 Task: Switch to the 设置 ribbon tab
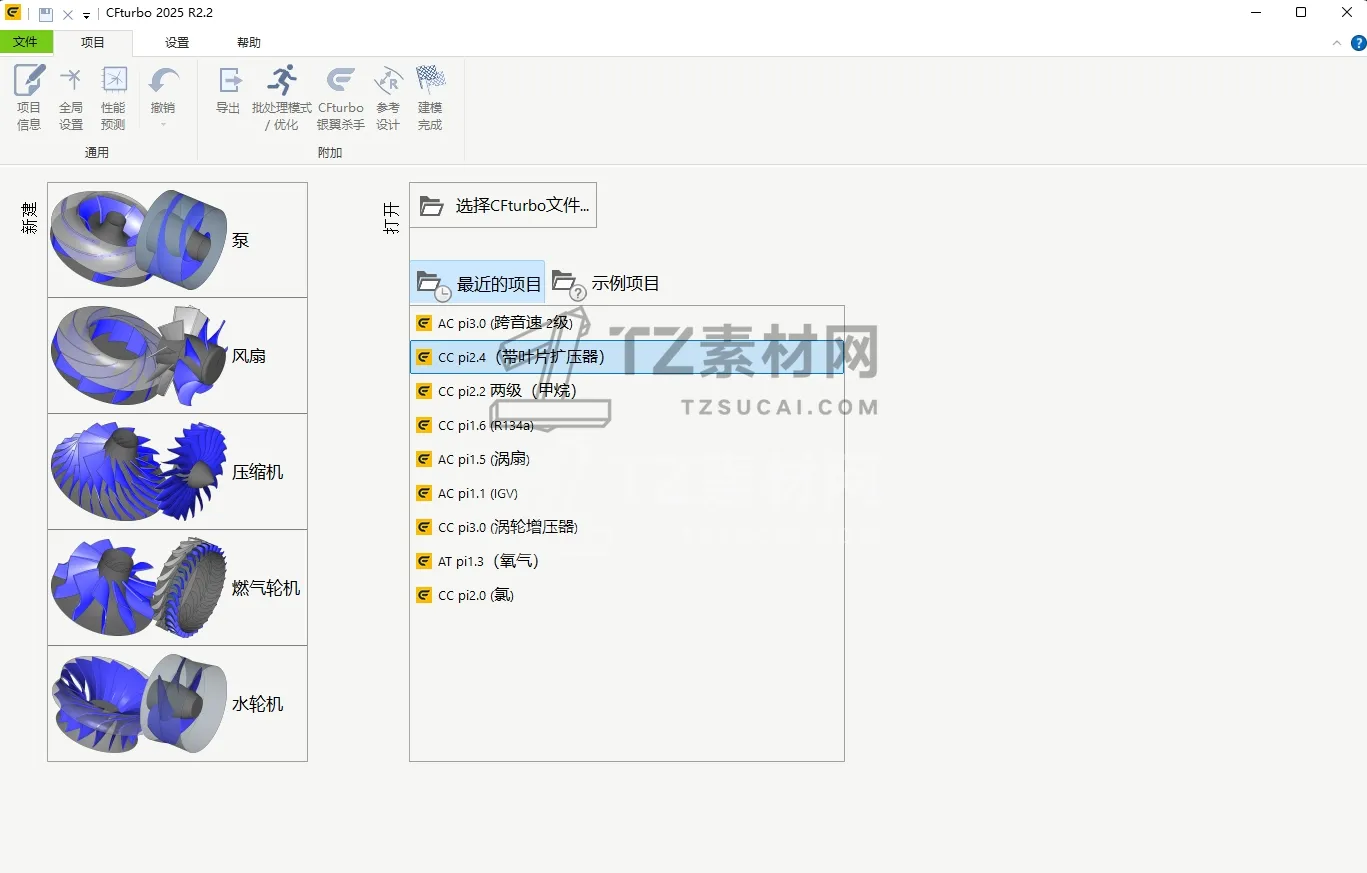click(x=177, y=43)
